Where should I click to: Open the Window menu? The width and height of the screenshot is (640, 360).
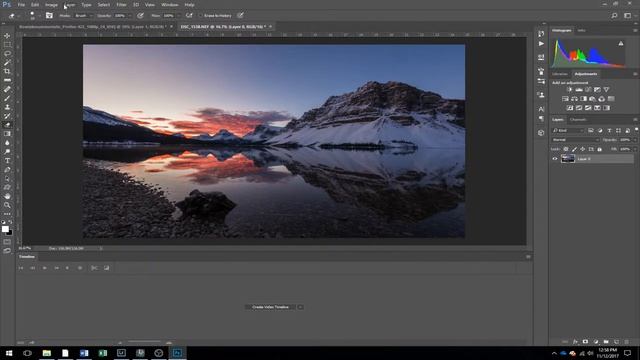point(169,5)
